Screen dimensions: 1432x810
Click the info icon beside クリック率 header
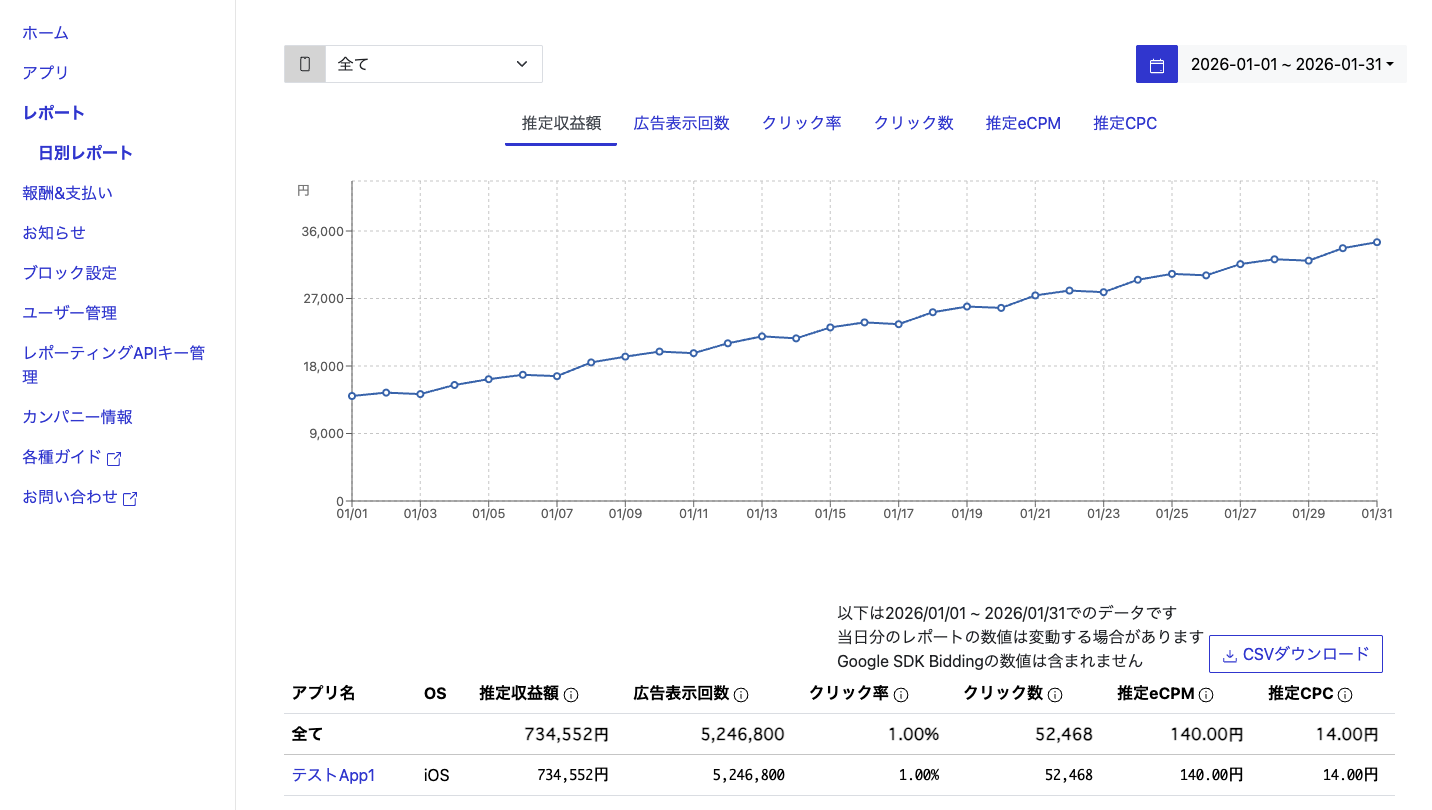tap(903, 693)
